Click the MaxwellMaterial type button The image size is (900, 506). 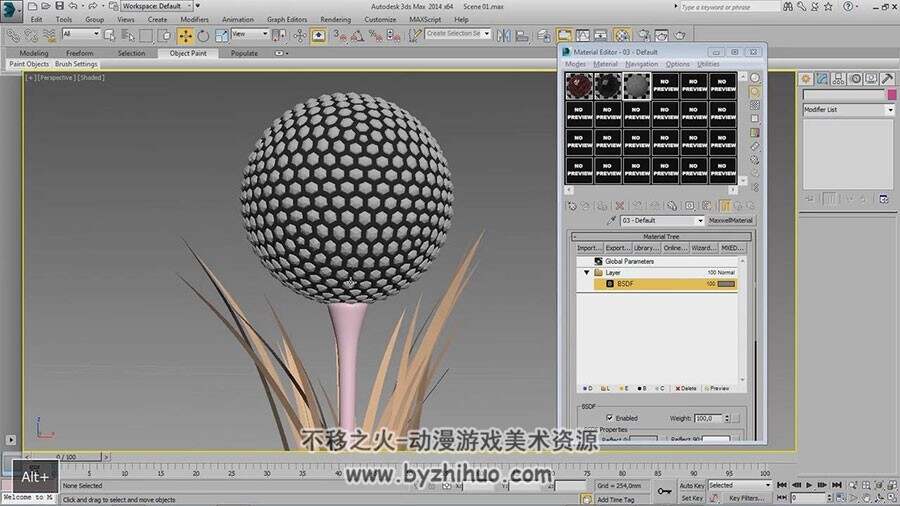tap(730, 220)
